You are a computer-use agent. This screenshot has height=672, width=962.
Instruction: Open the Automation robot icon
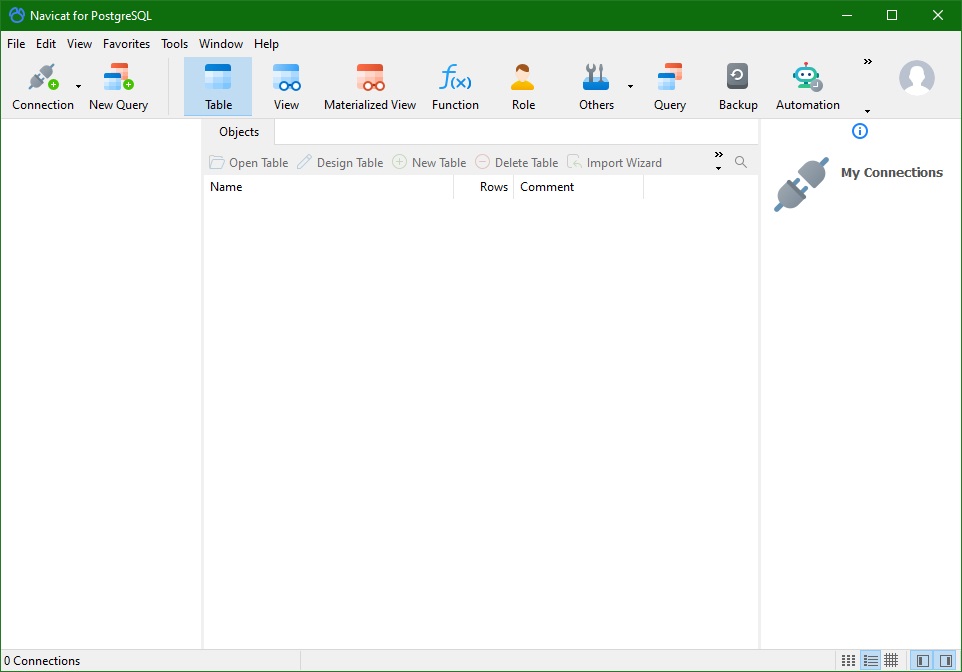(x=807, y=77)
